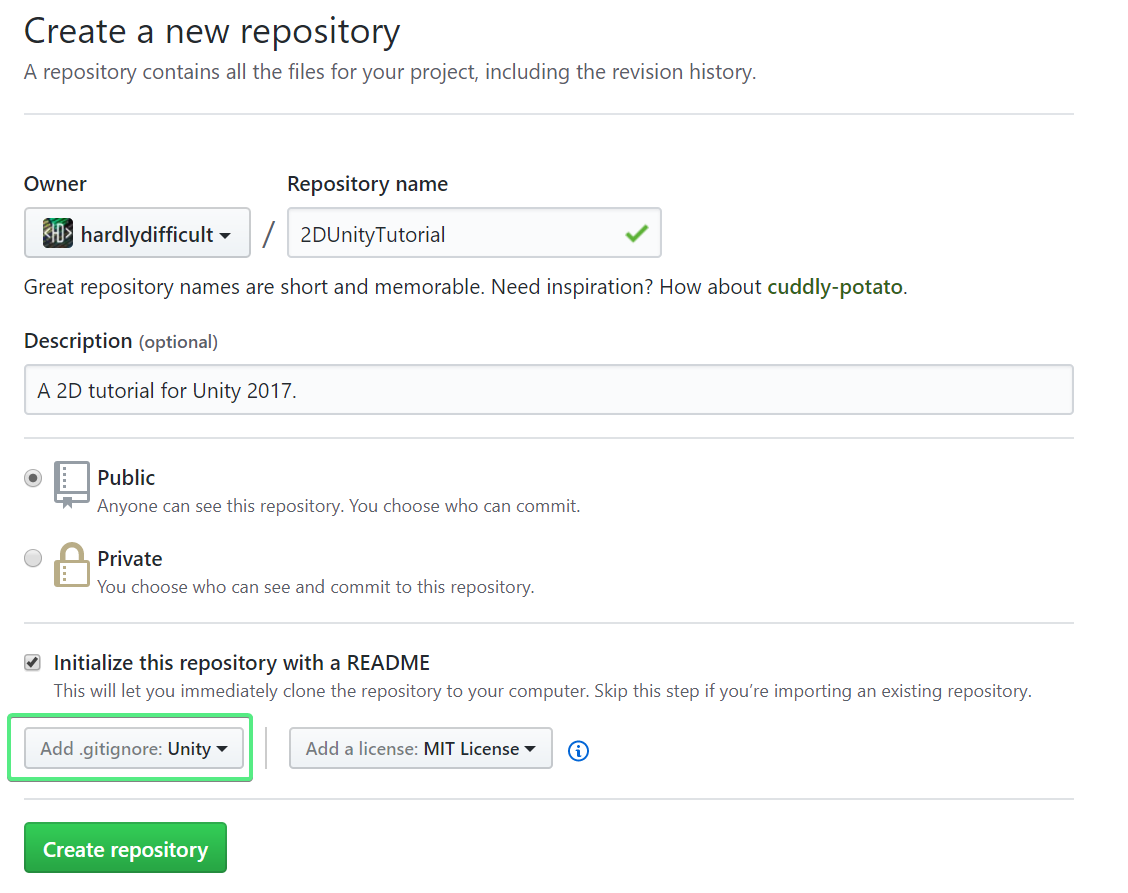Edit the Repository name field
This screenshot has height=893, width=1128.
click(x=474, y=233)
